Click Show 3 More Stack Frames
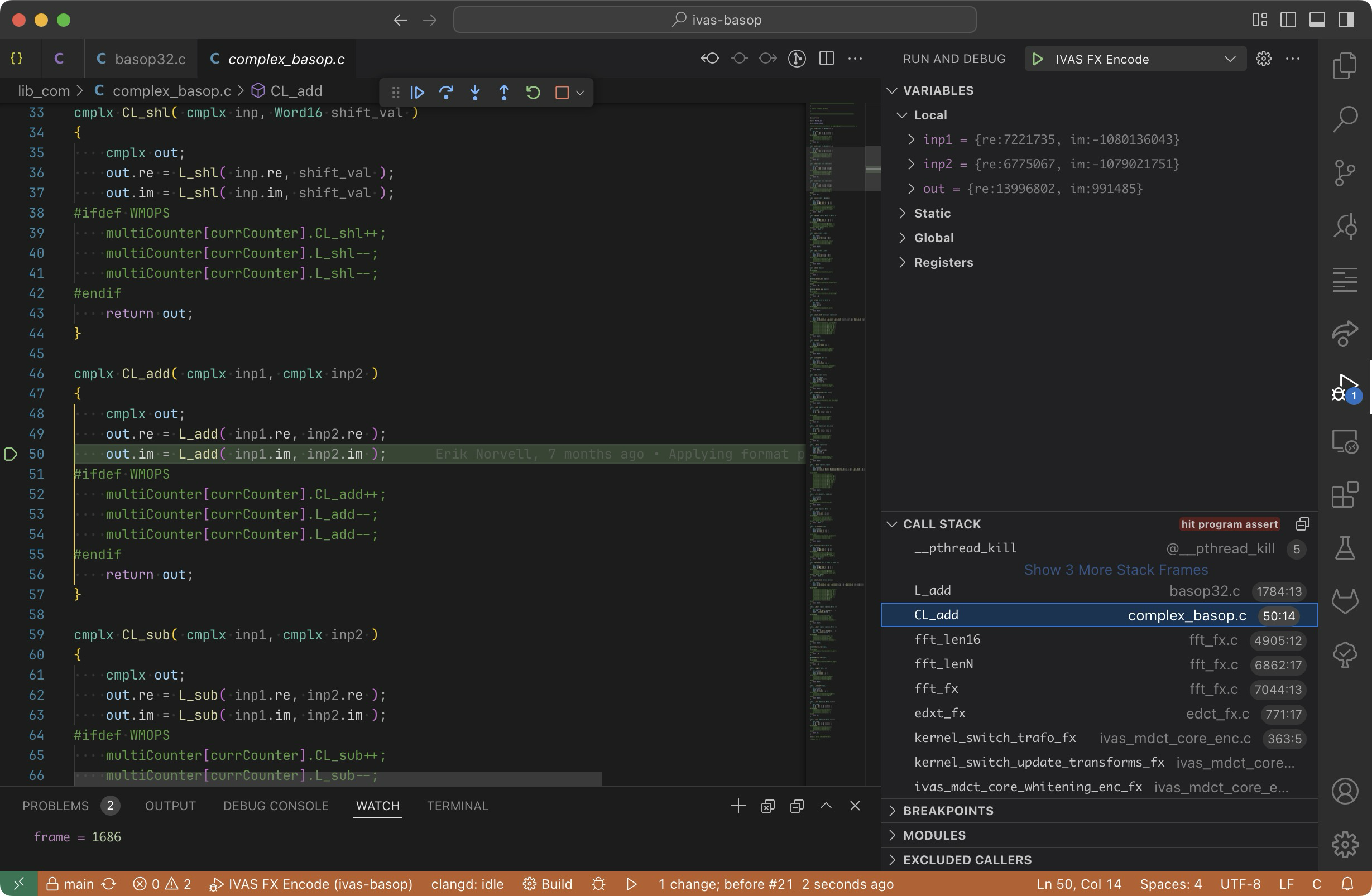The image size is (1372, 896). tap(1115, 570)
